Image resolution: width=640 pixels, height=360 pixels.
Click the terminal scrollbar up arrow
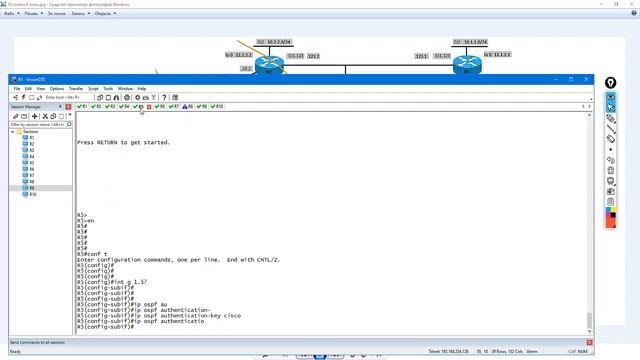tap(589, 116)
